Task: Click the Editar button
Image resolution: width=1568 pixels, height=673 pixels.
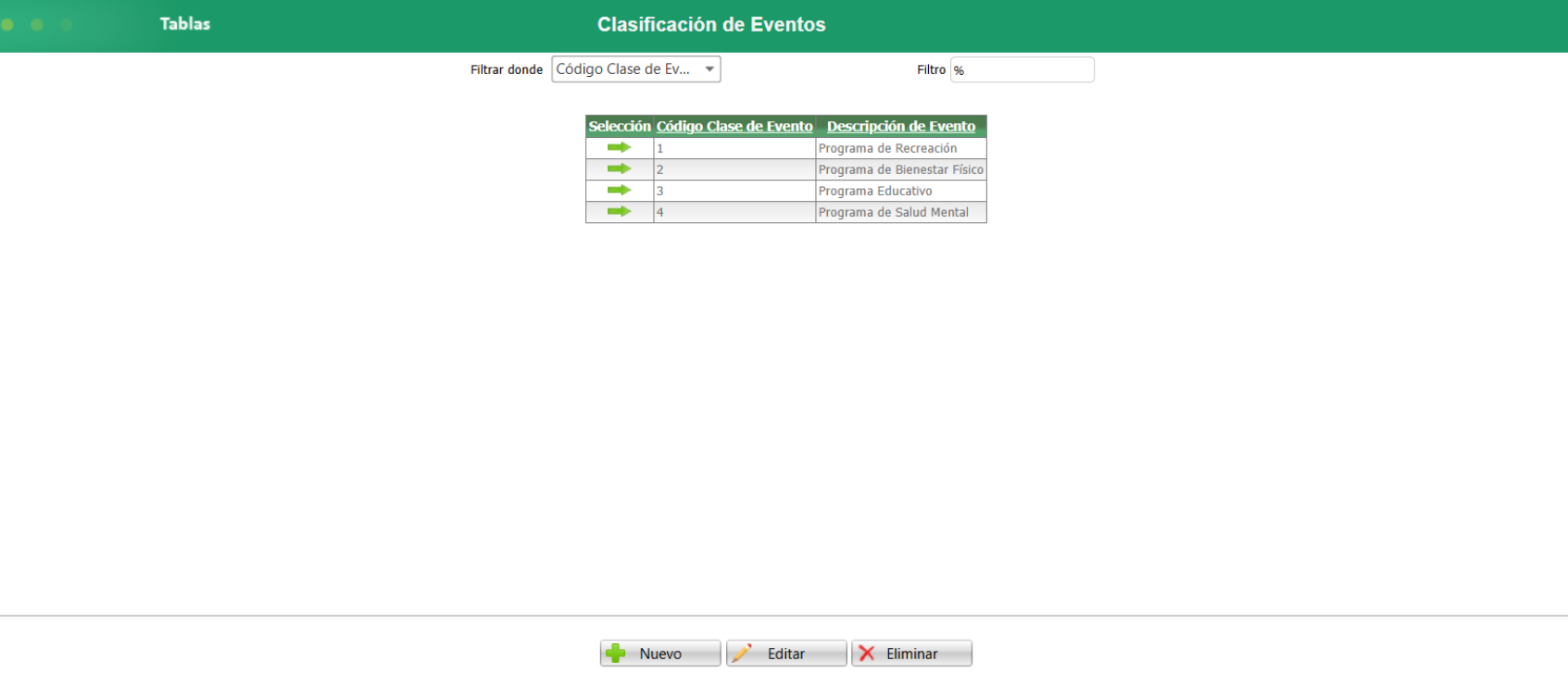Action: pos(786,654)
